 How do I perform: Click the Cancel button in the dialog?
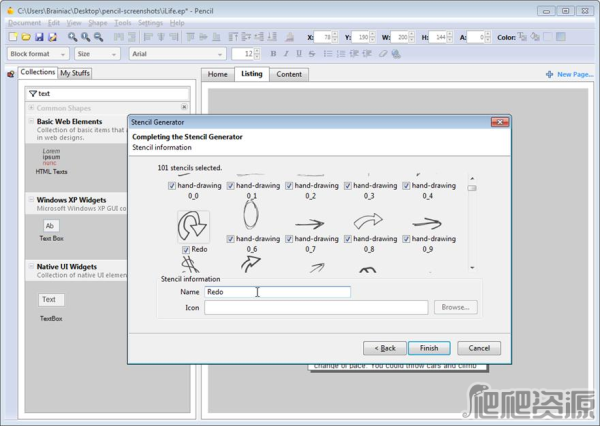tap(478, 348)
